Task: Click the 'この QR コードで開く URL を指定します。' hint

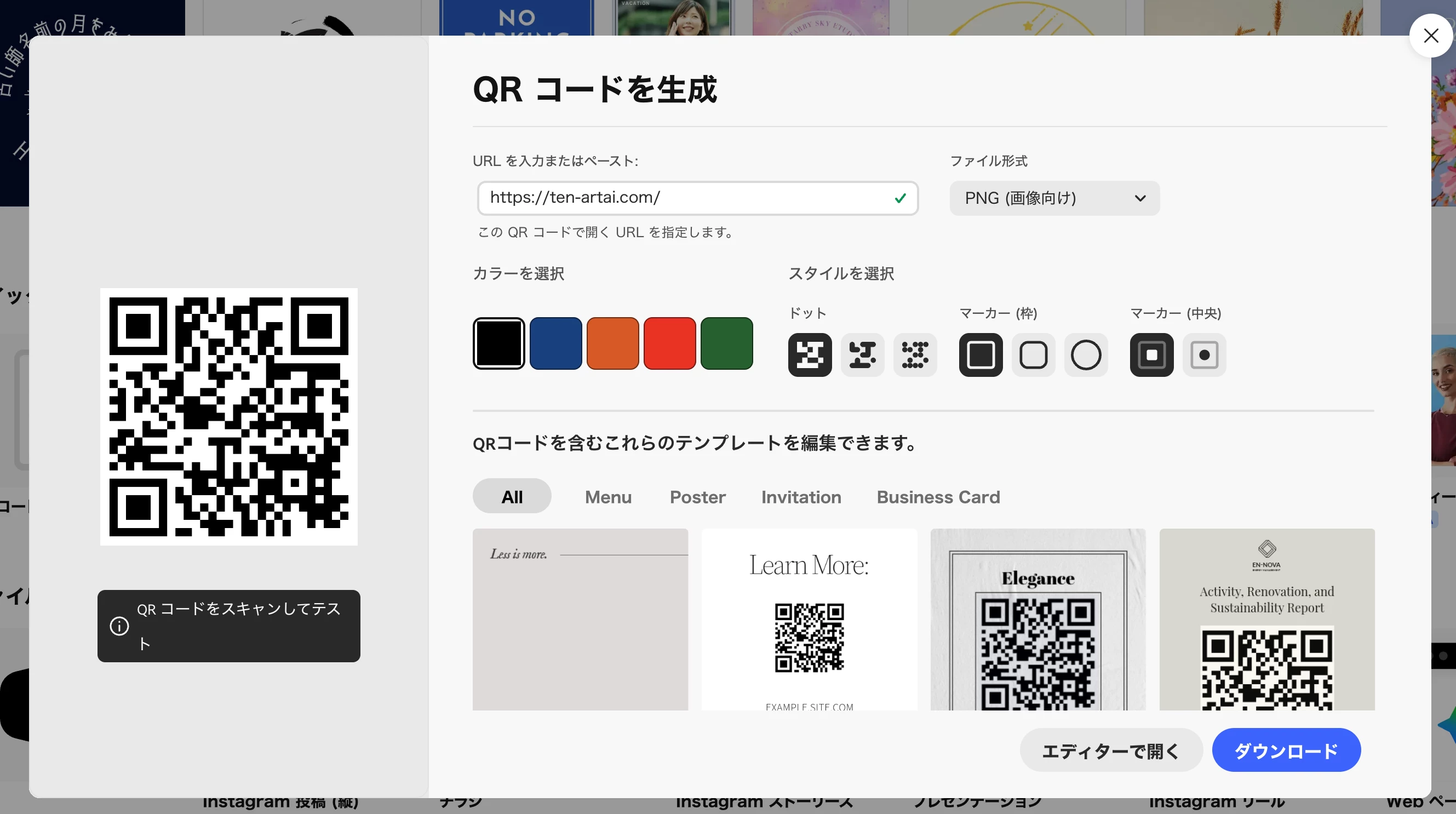Action: coord(605,232)
